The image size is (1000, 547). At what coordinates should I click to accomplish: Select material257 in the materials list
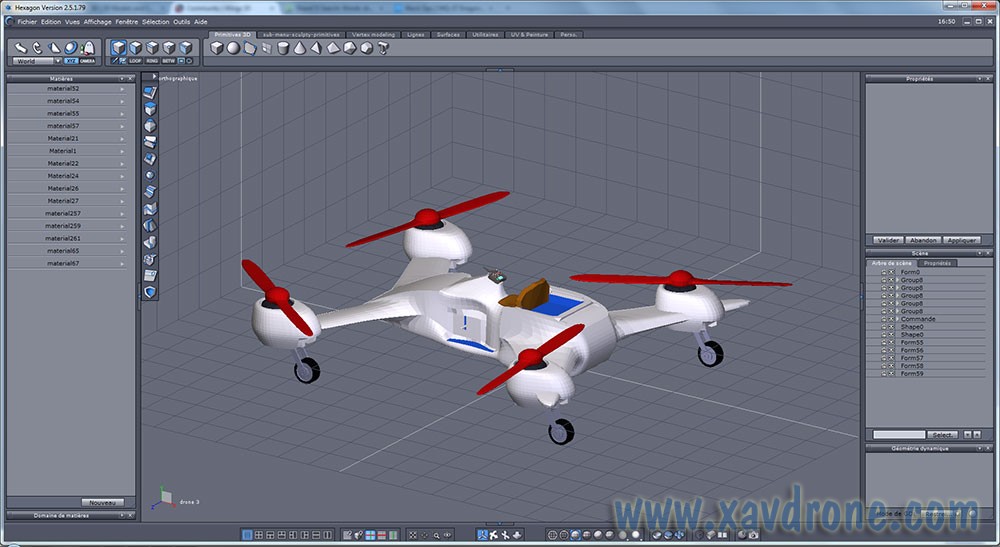click(x=63, y=213)
